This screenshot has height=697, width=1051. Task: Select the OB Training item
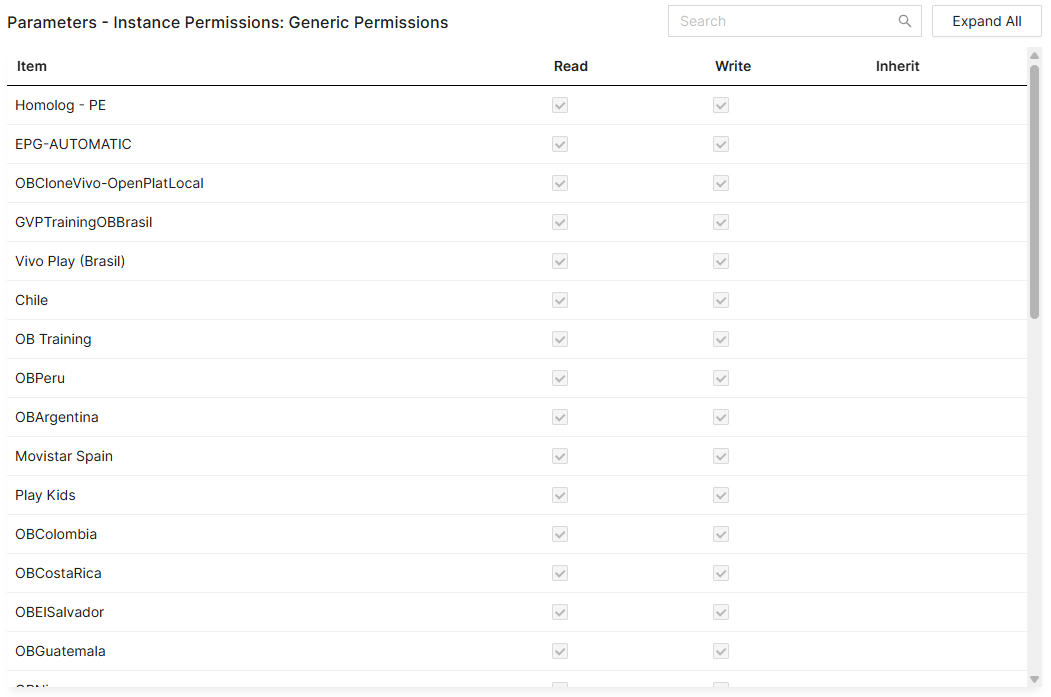click(53, 339)
